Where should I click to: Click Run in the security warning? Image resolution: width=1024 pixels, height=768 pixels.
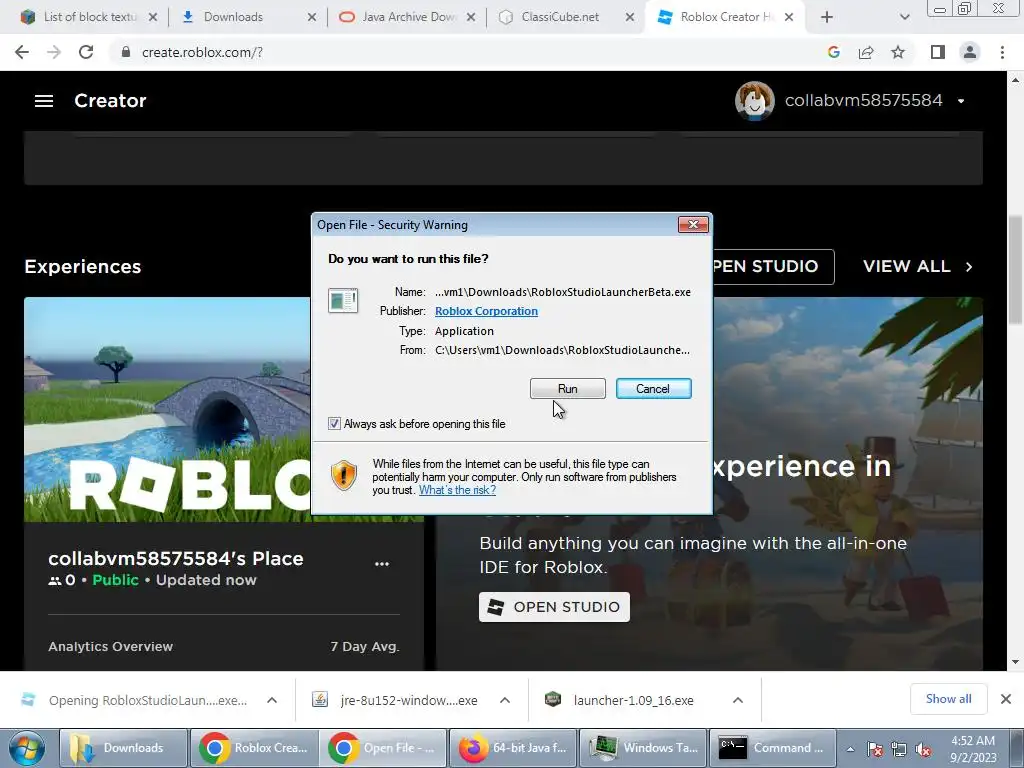point(568,389)
